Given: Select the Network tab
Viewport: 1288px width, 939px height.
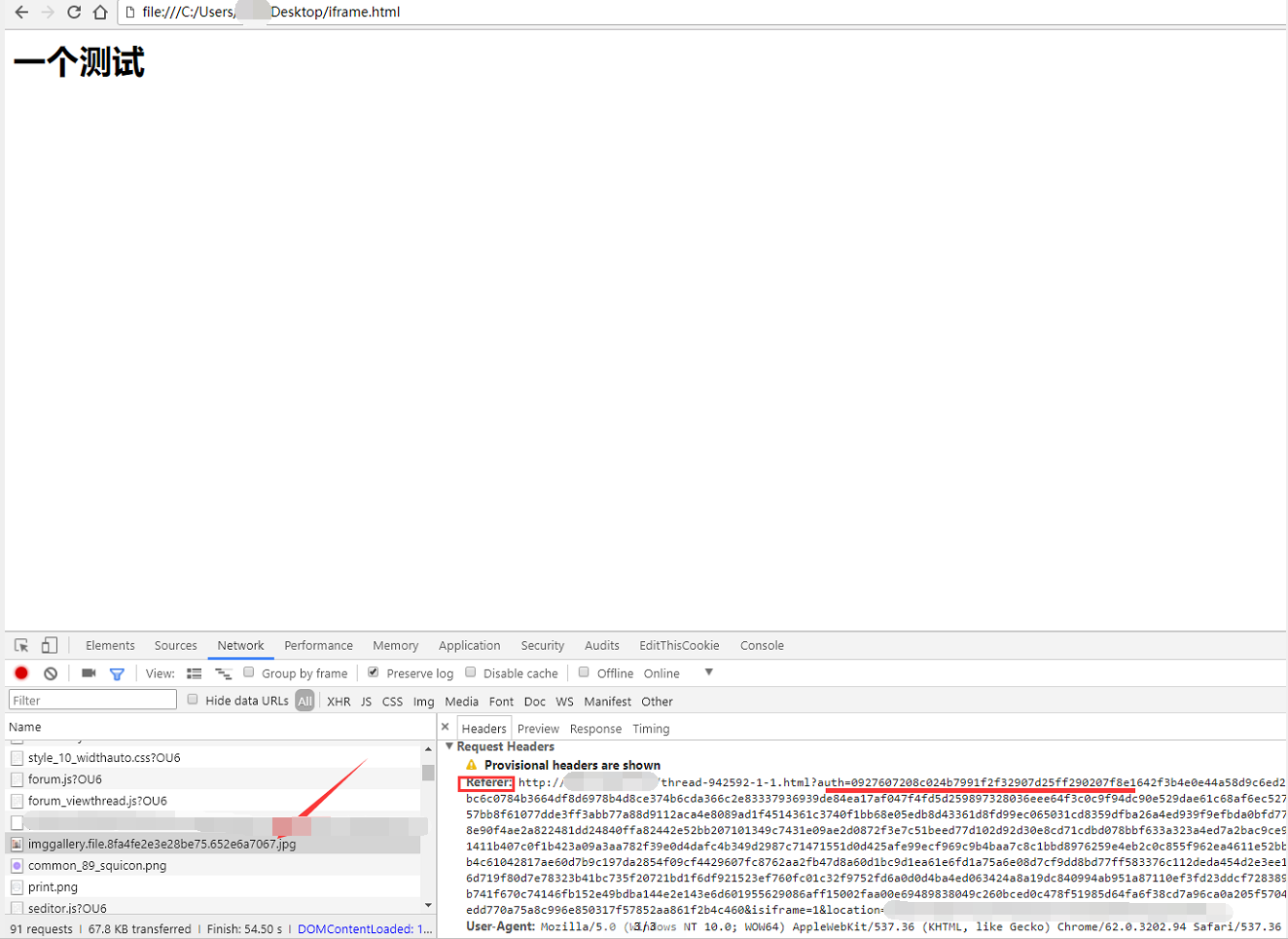Looking at the screenshot, I should coord(240,645).
